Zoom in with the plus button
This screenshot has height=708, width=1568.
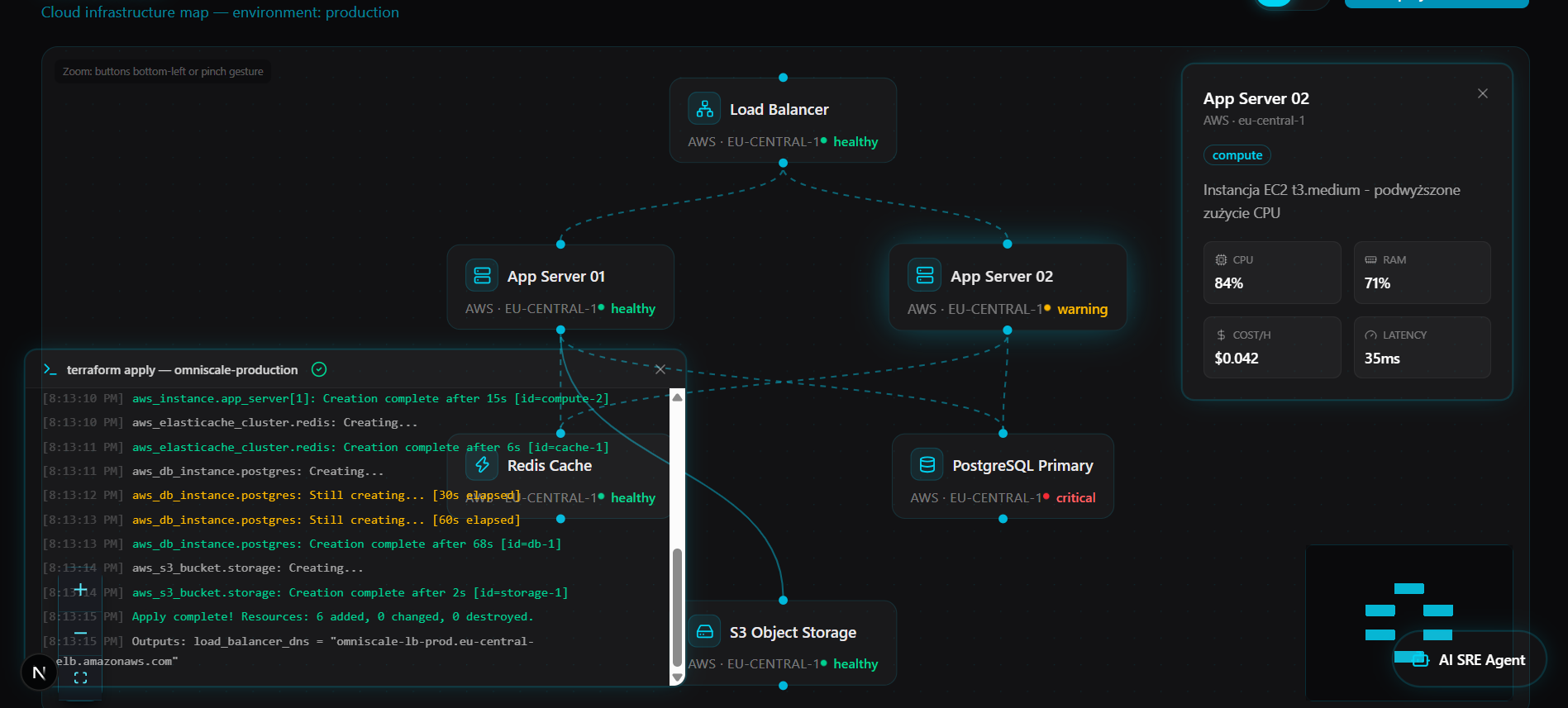(80, 589)
